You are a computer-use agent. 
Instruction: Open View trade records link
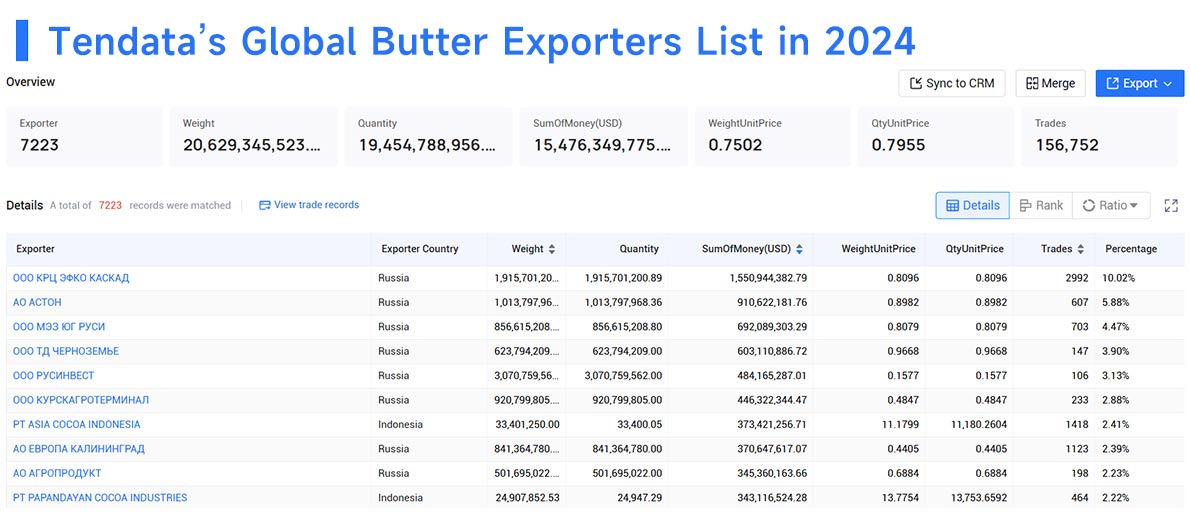tap(309, 205)
